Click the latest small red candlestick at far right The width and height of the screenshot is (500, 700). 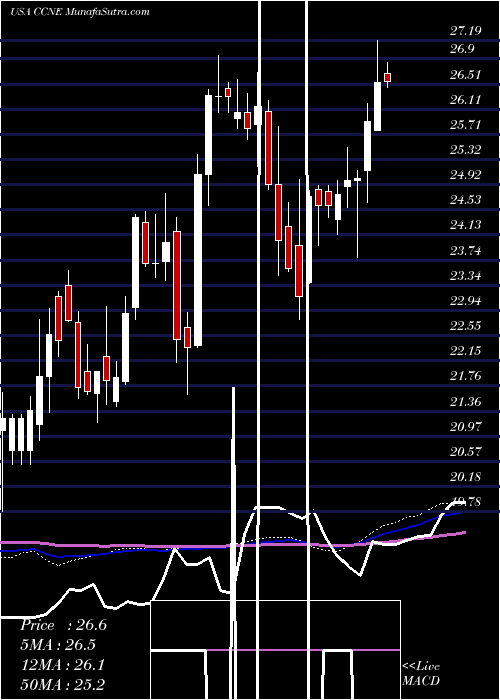[388, 78]
